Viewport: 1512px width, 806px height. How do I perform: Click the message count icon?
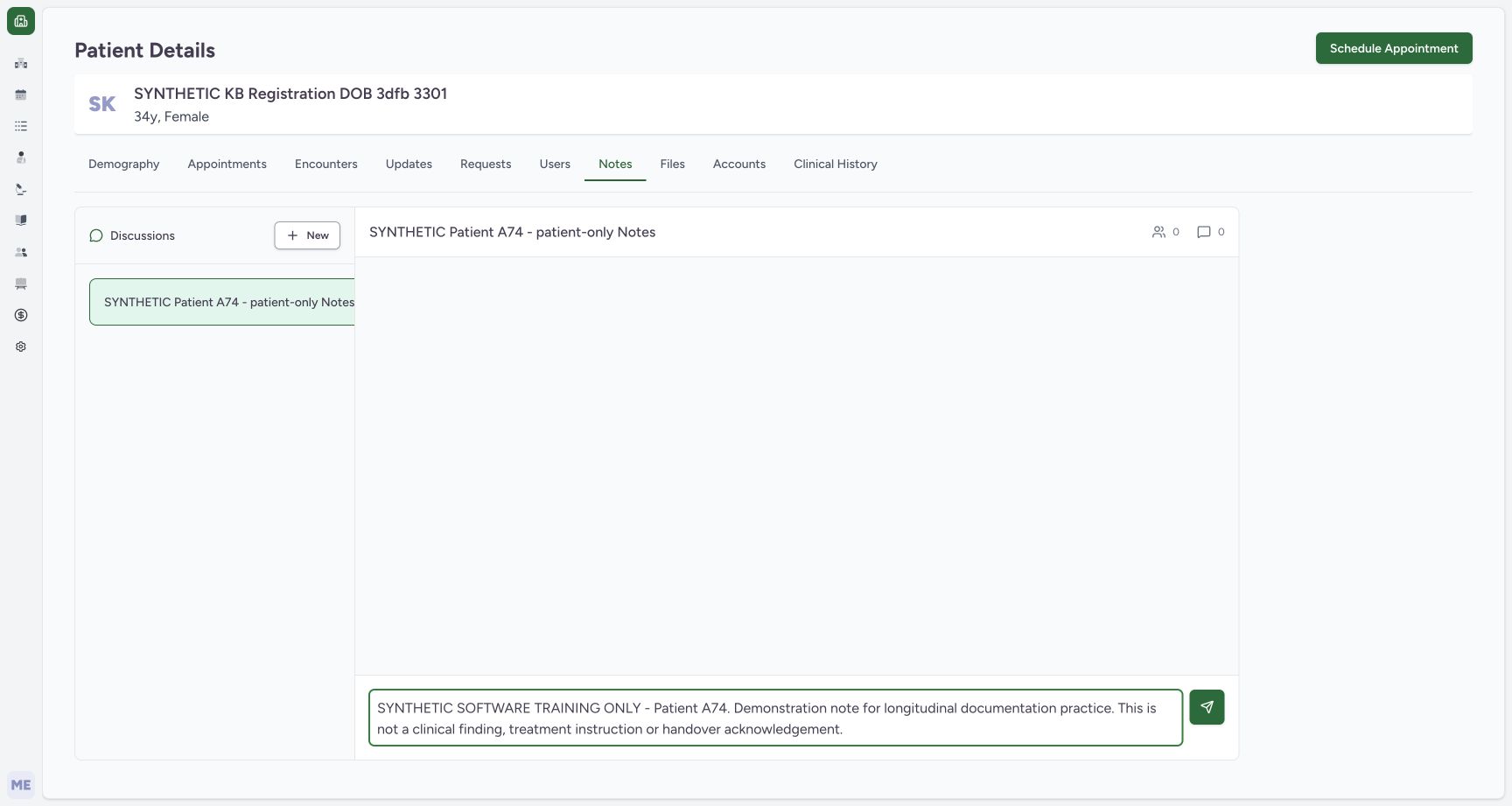(x=1204, y=232)
